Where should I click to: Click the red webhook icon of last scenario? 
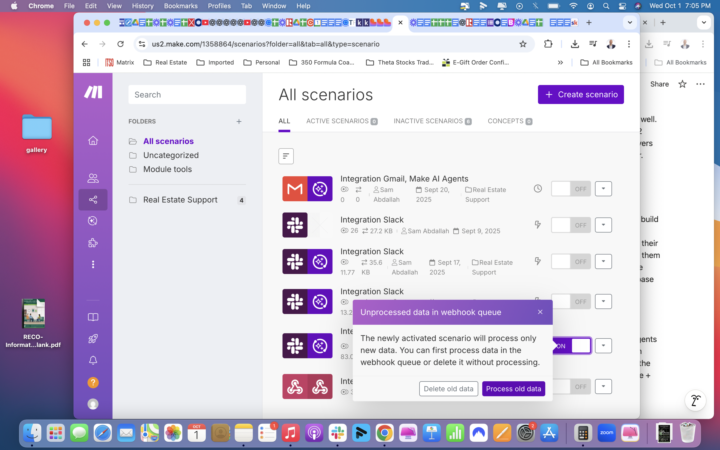[295, 386]
